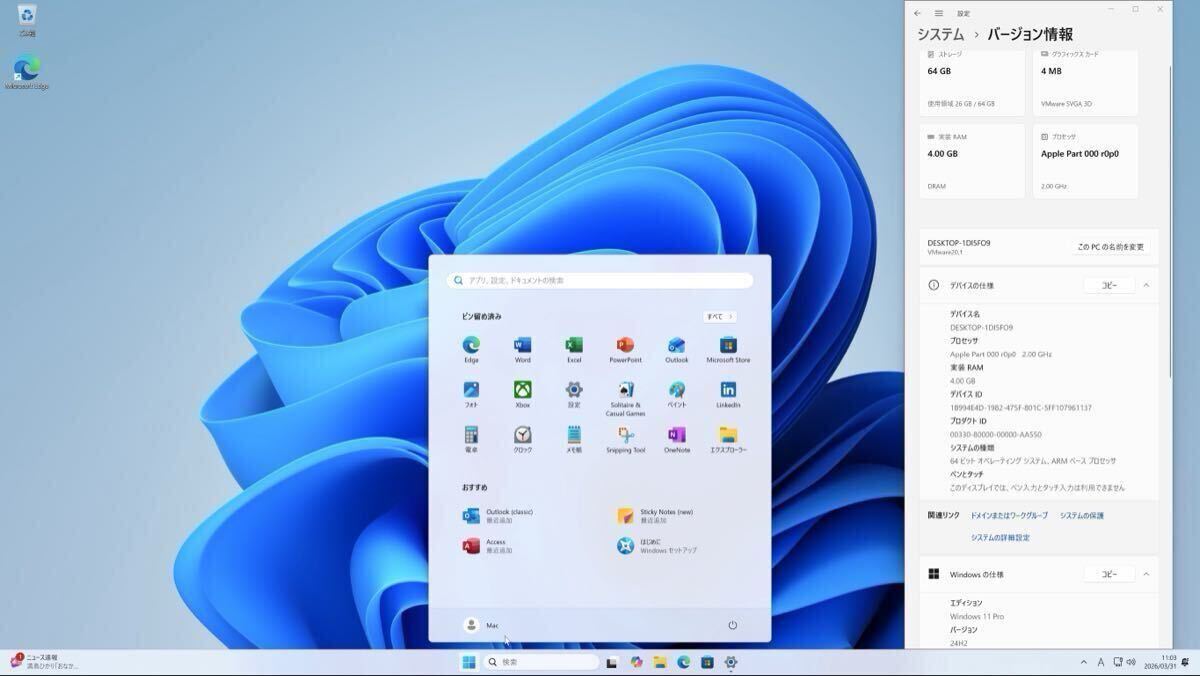Click the Windows Start button on taskbar
This screenshot has width=1200, height=676.
click(468, 662)
